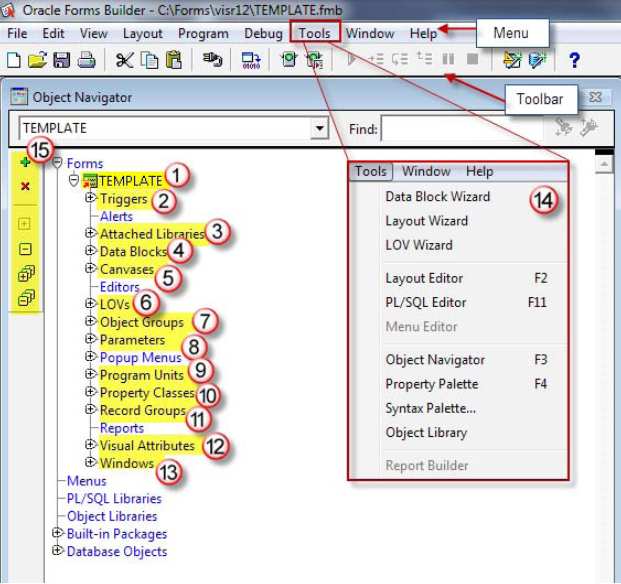Click the Step Out debug icon
Image resolution: width=621 pixels, height=584 pixels.
(x=424, y=59)
